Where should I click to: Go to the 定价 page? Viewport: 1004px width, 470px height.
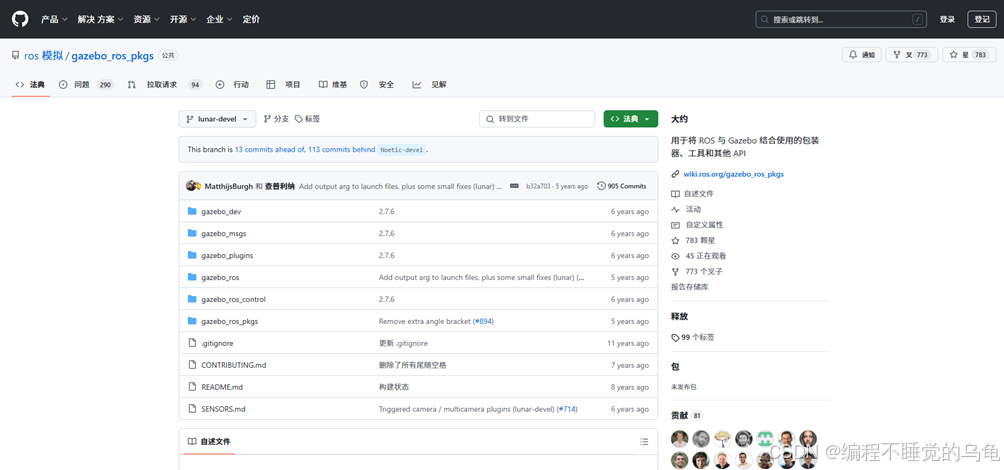[x=251, y=19]
